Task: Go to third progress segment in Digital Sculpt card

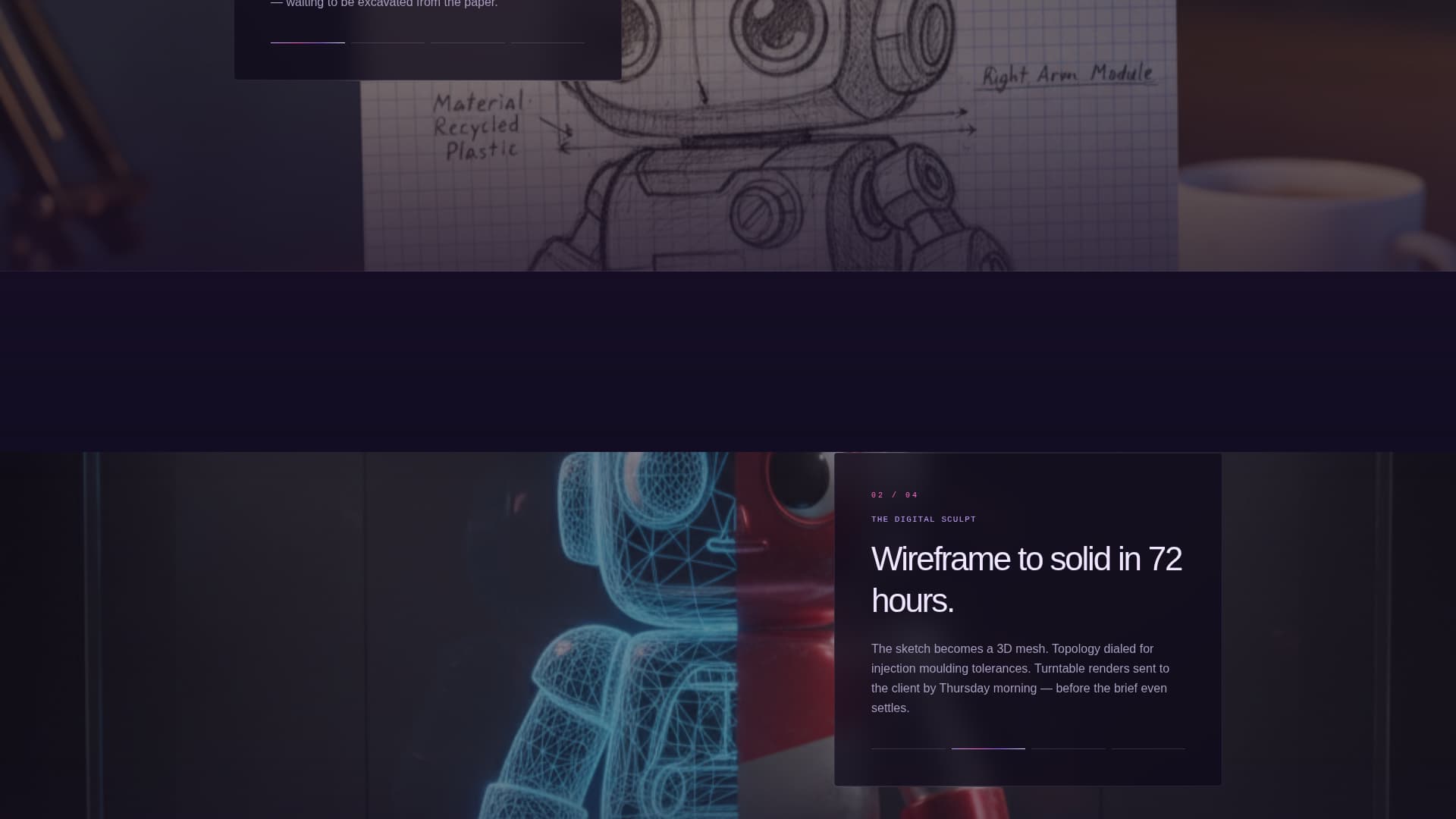Action: pos(1068,748)
